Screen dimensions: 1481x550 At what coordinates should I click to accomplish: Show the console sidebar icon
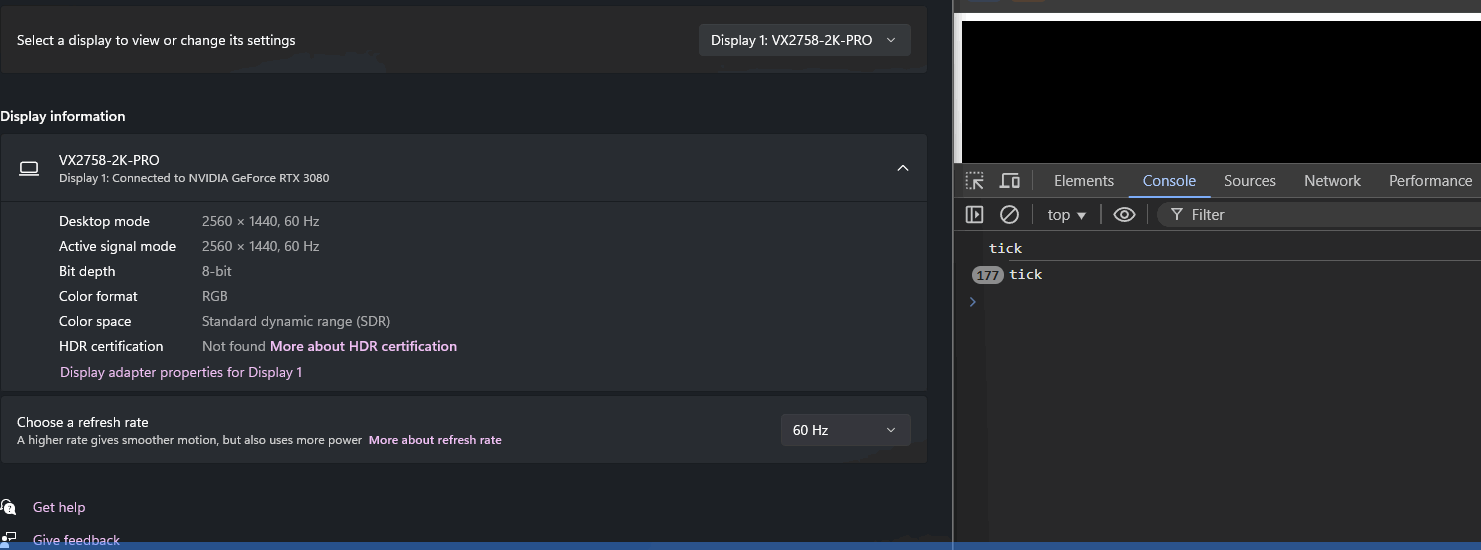[x=974, y=214]
